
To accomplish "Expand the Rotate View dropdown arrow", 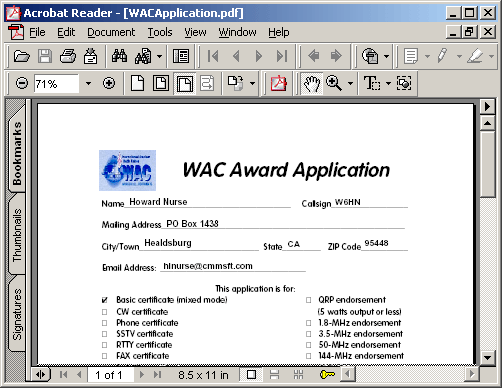I will (252, 83).
